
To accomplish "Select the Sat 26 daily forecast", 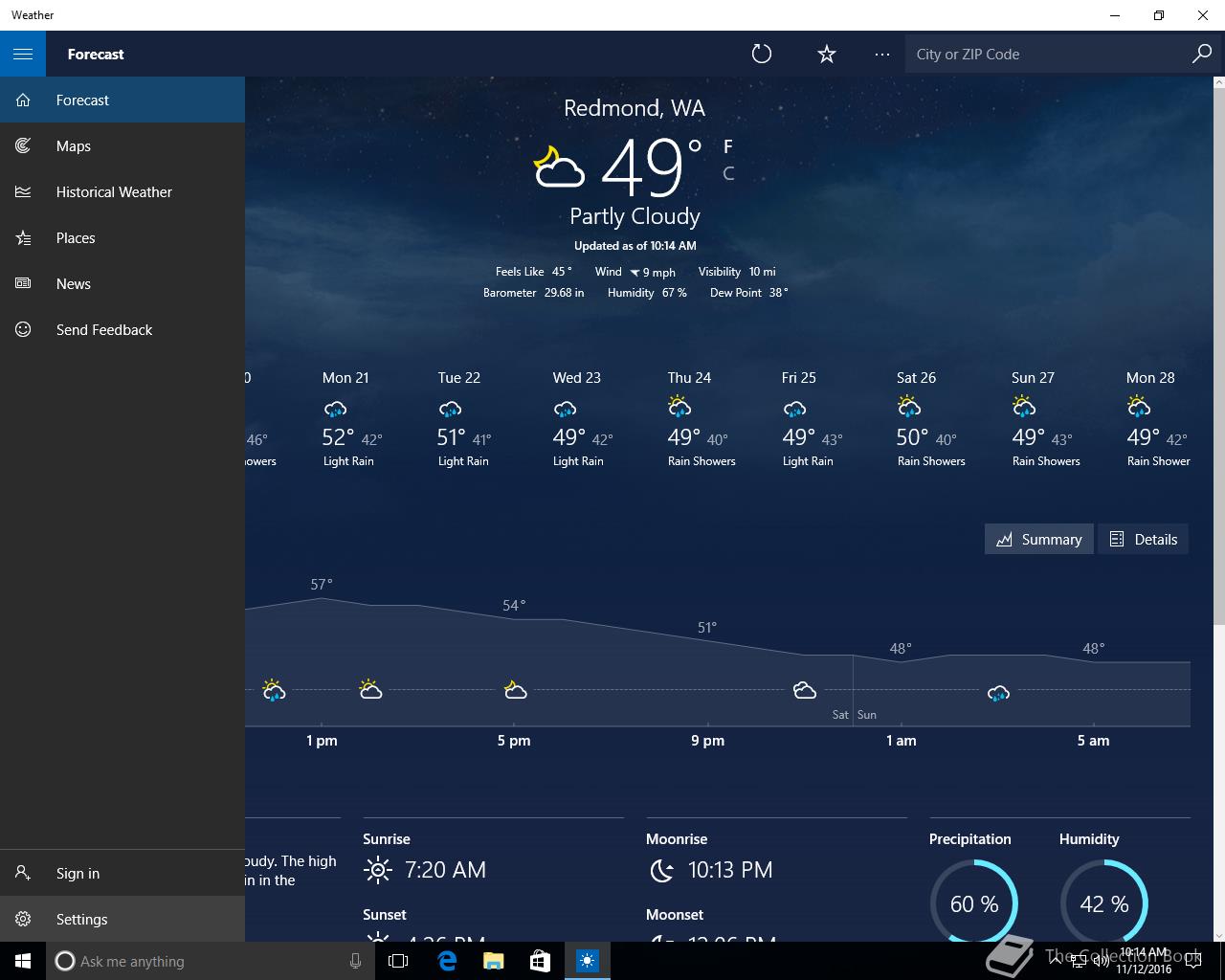I will (x=930, y=418).
